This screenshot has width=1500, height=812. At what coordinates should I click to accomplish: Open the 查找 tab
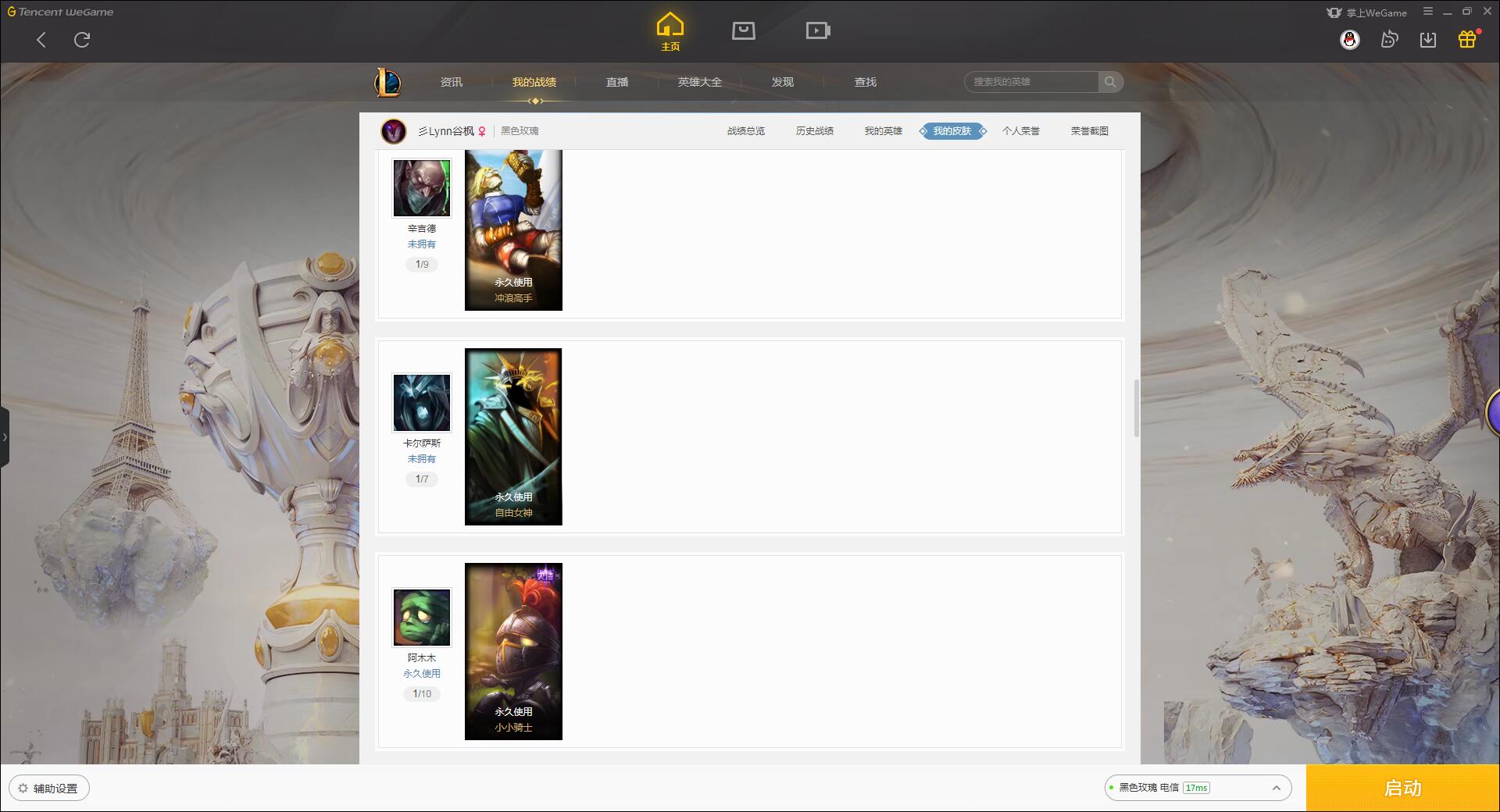click(x=866, y=82)
